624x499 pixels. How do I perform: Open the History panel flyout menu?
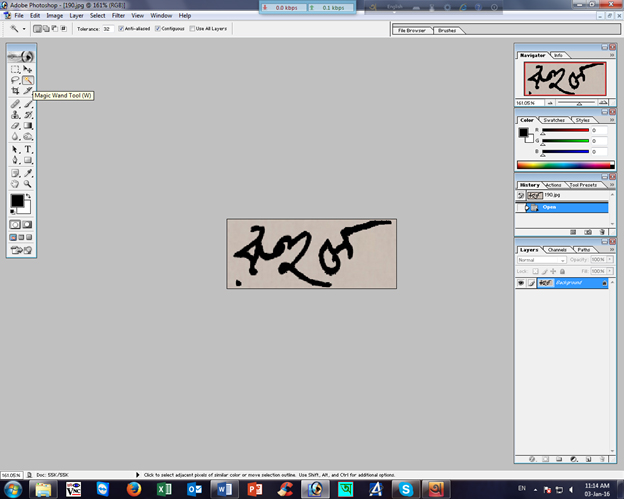612,185
